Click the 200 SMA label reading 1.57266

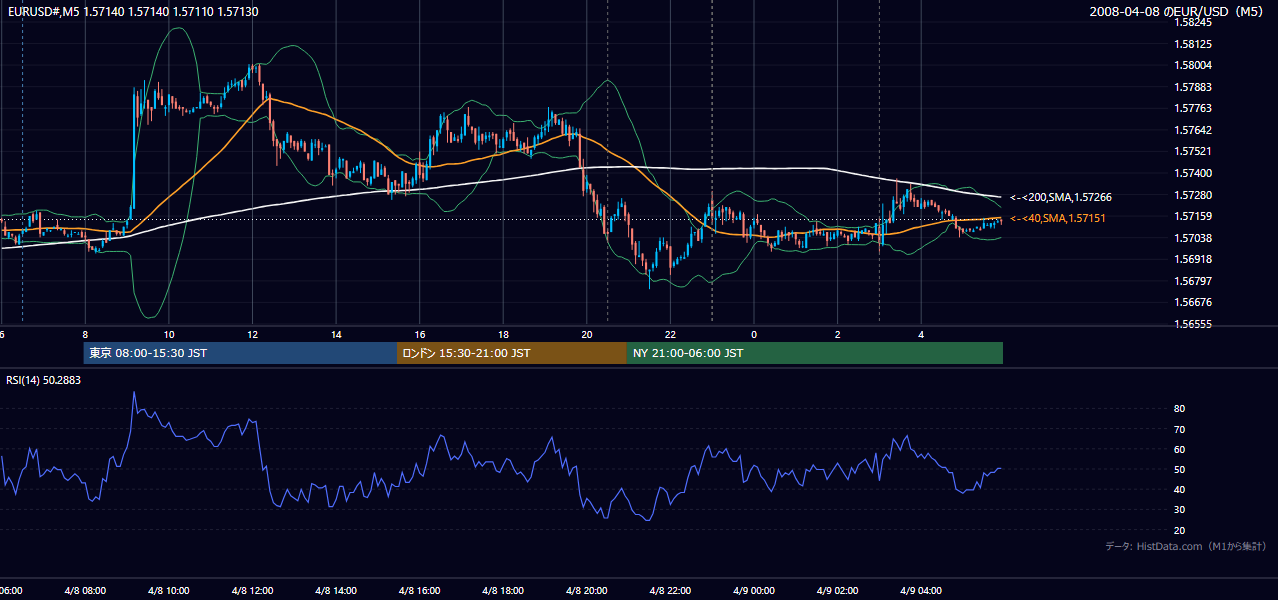pos(1060,197)
